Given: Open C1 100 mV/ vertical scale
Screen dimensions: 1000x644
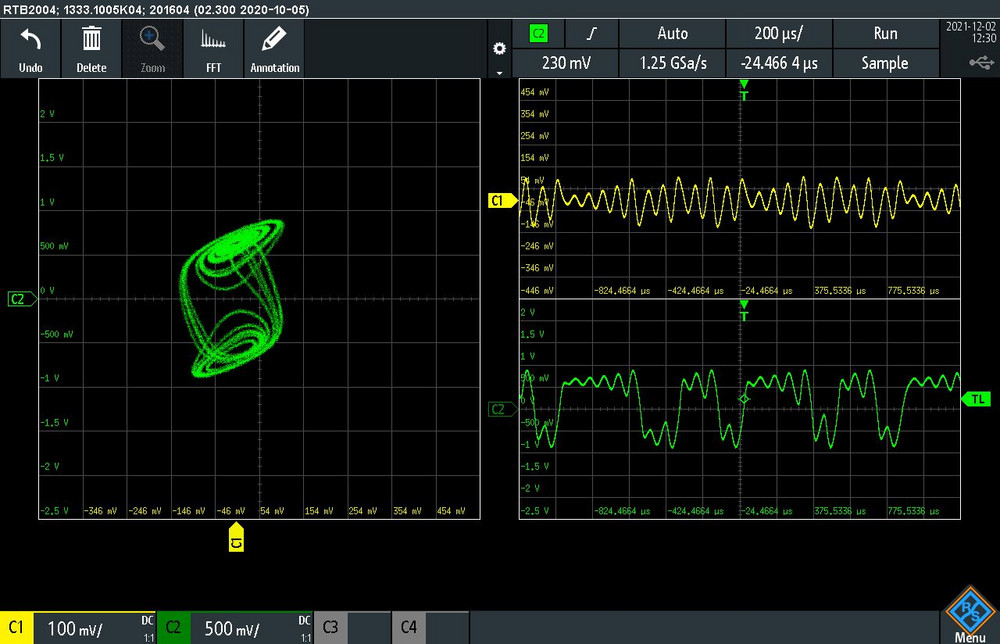Looking at the screenshot, I should (x=94, y=629).
